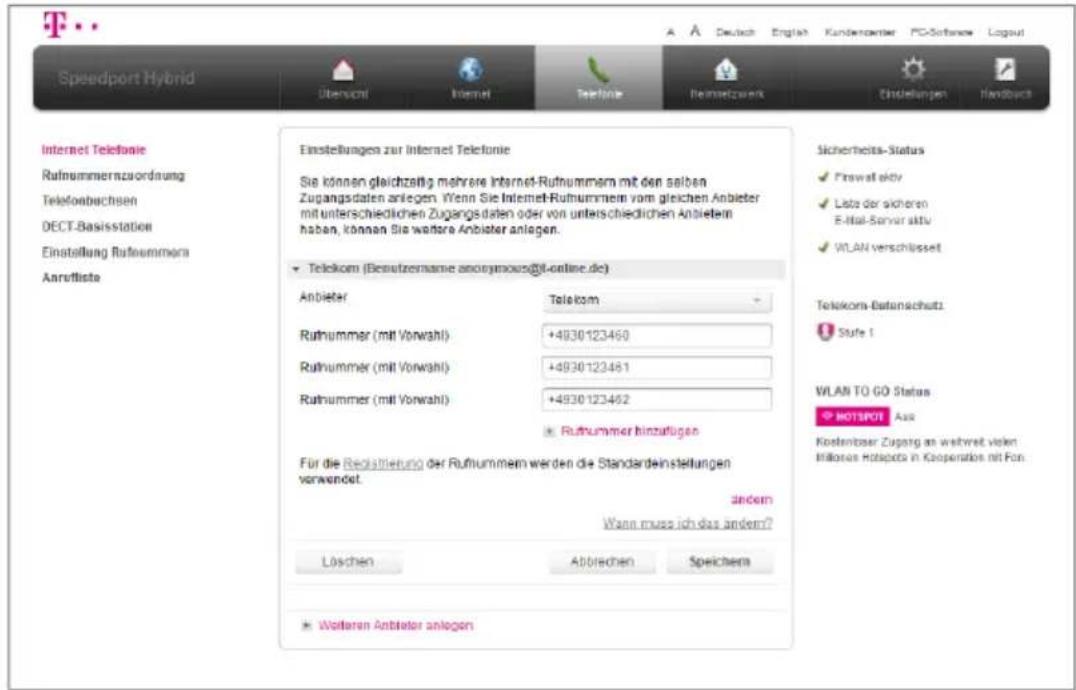The width and height of the screenshot is (1076, 690).
Task: Click the Speichern button
Action: 720,562
